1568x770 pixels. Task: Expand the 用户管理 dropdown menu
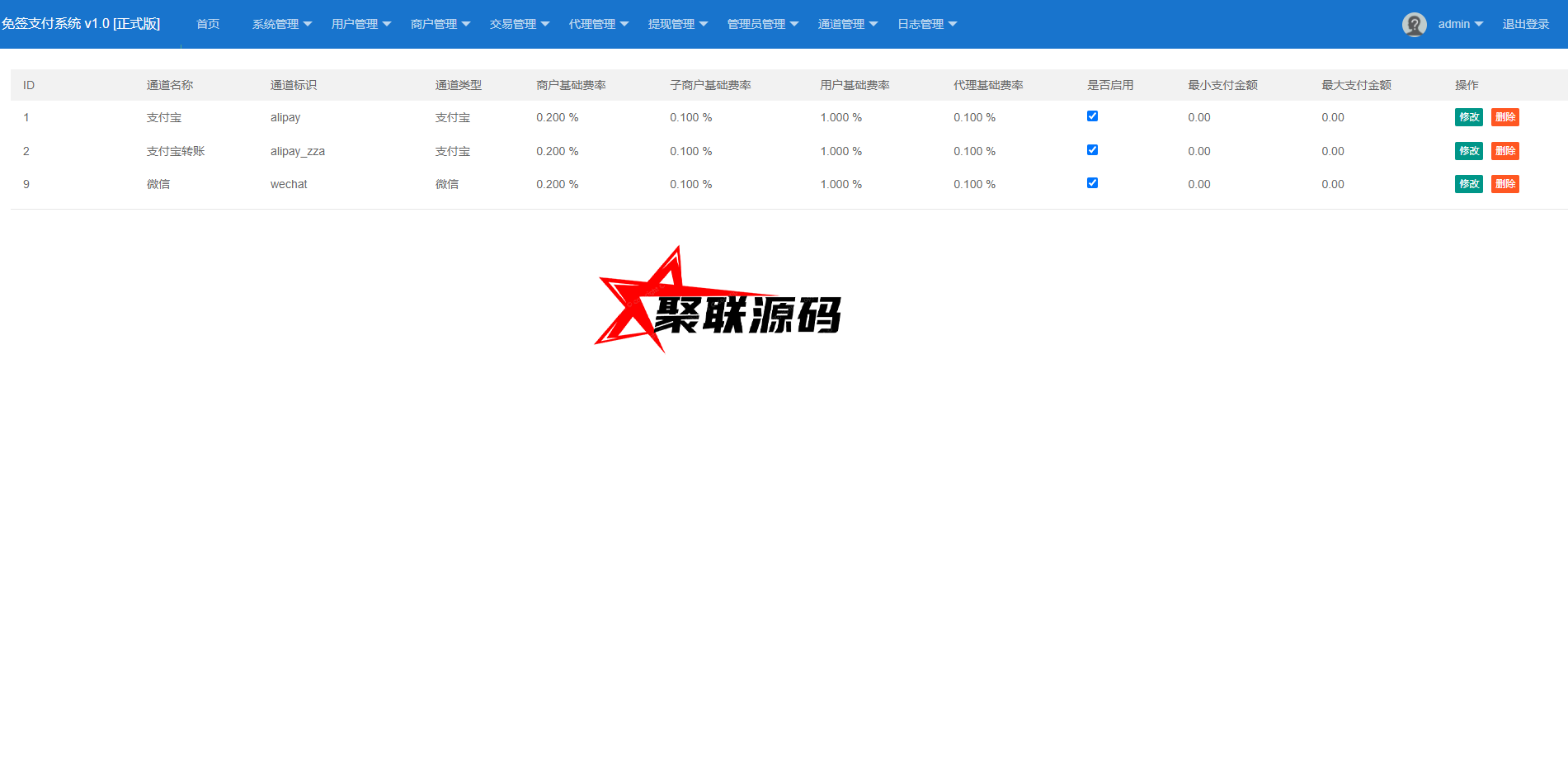point(361,25)
